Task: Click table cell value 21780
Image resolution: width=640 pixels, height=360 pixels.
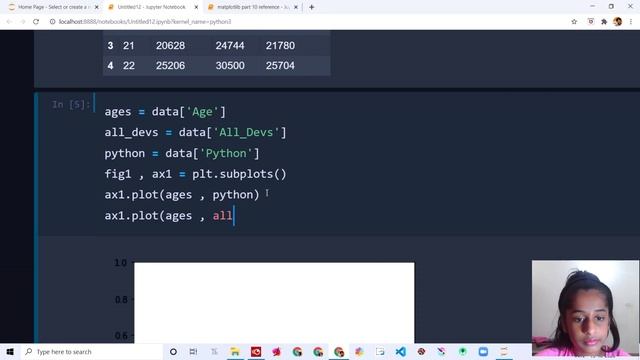Action: click(x=280, y=46)
